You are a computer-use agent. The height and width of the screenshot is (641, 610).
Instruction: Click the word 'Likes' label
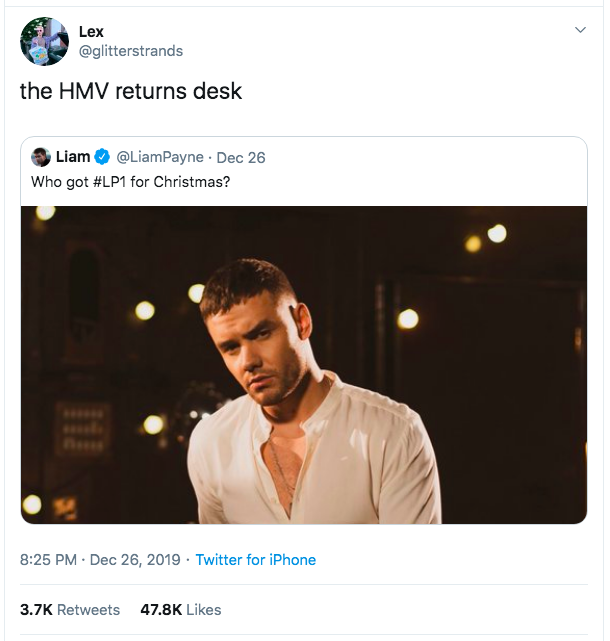pyautogui.click(x=203, y=609)
